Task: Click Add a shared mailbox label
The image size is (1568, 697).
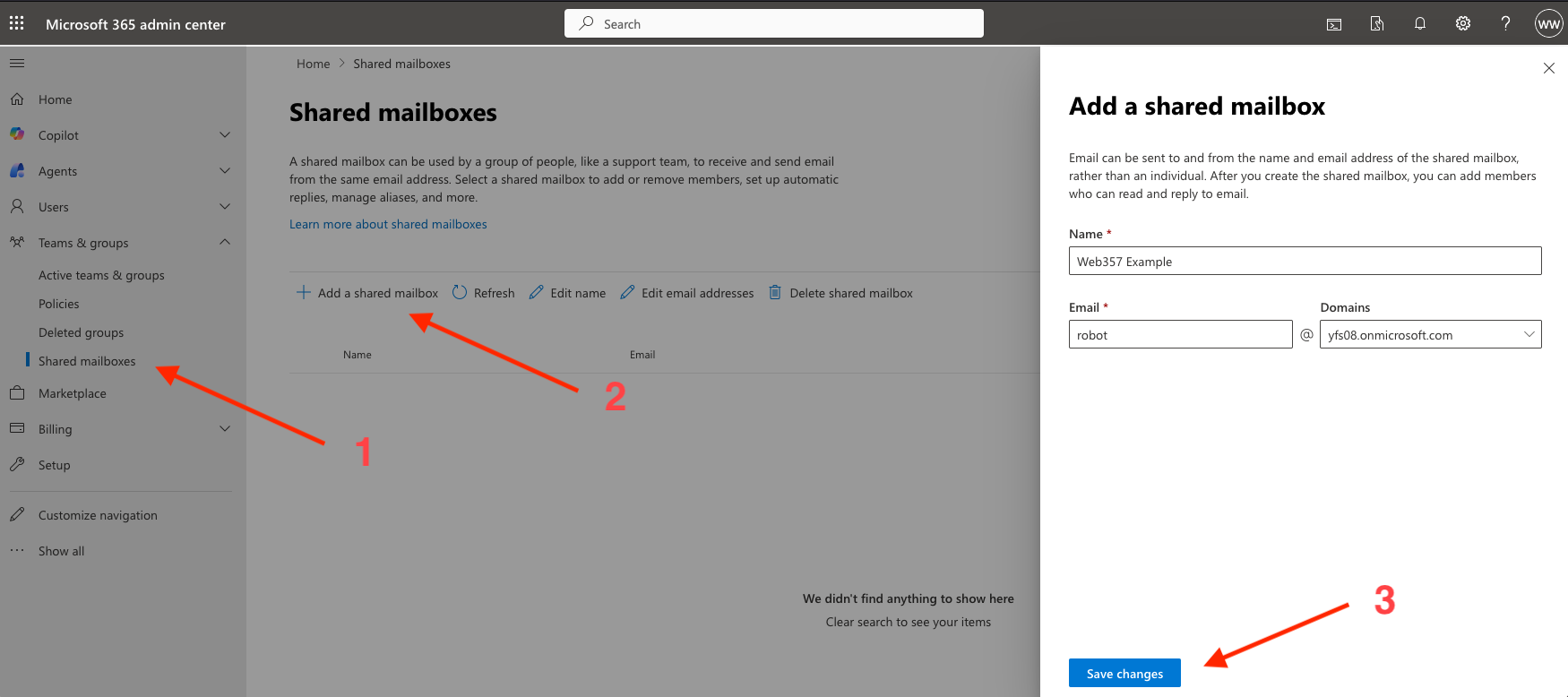Action: 378,293
